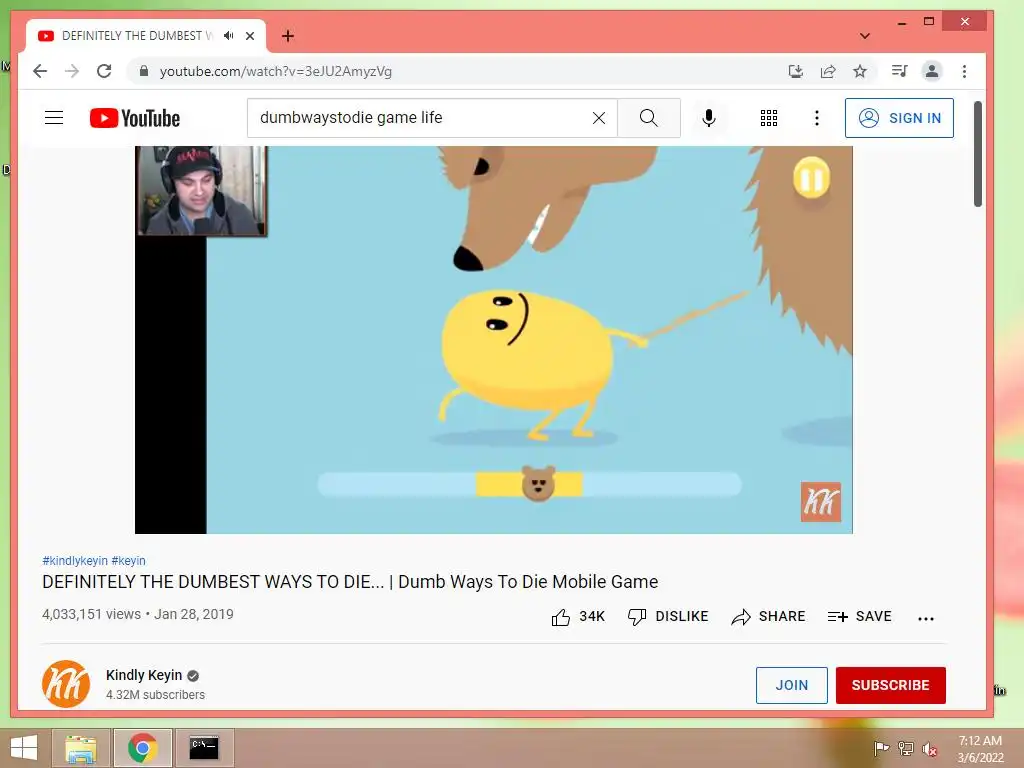
Task: Open media control icon in Chrome toolbar
Action: [x=899, y=71]
